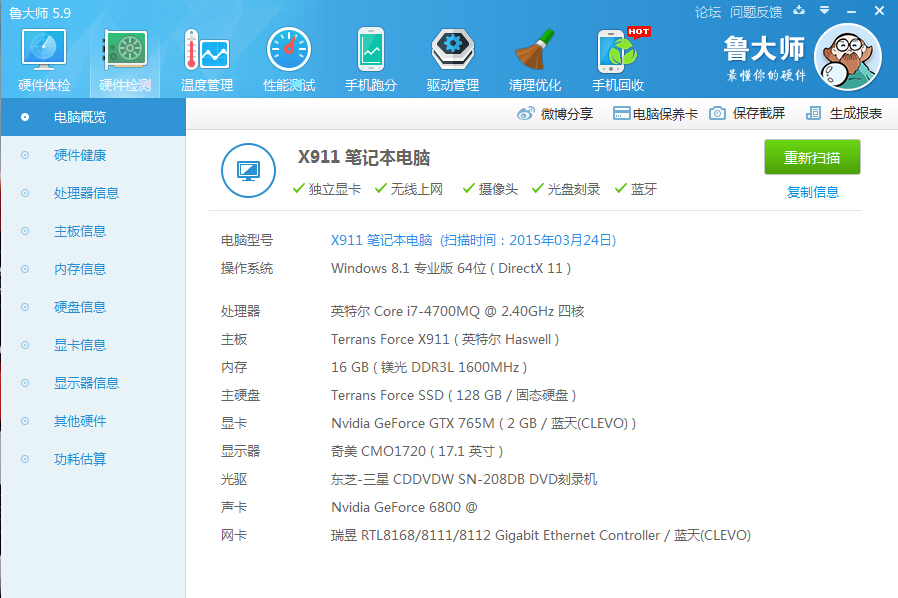Open 硬件体检 hardware checkup icon
This screenshot has height=598, width=898.
[x=44, y=60]
